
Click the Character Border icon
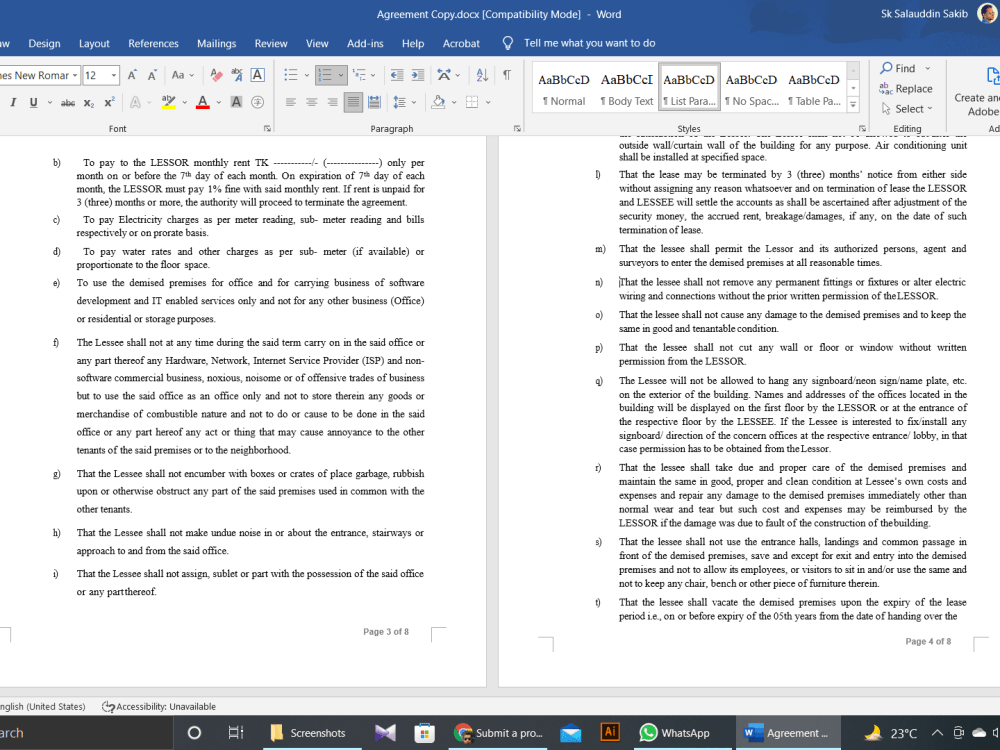[258, 75]
